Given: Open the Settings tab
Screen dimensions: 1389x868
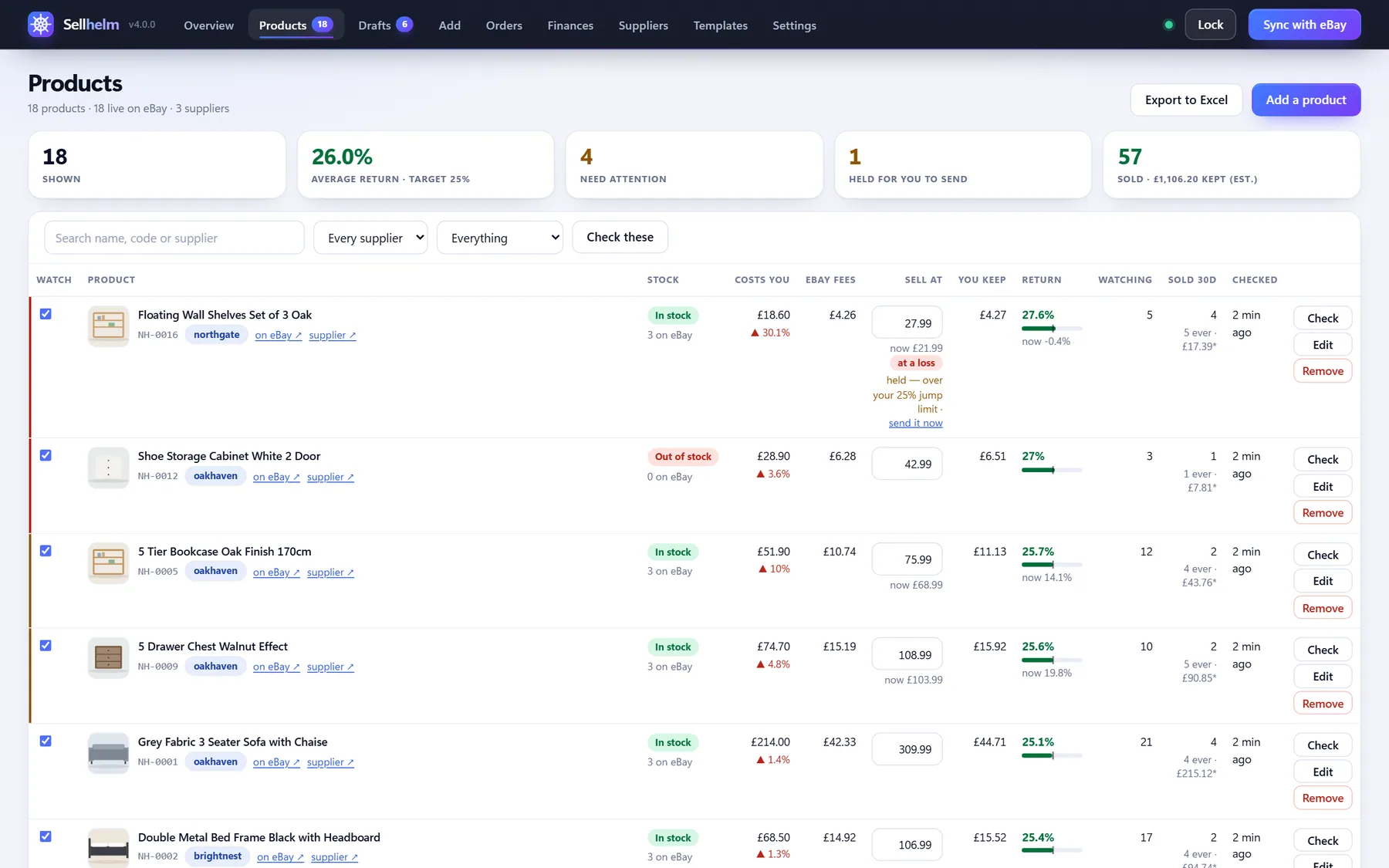Looking at the screenshot, I should [x=794, y=25].
